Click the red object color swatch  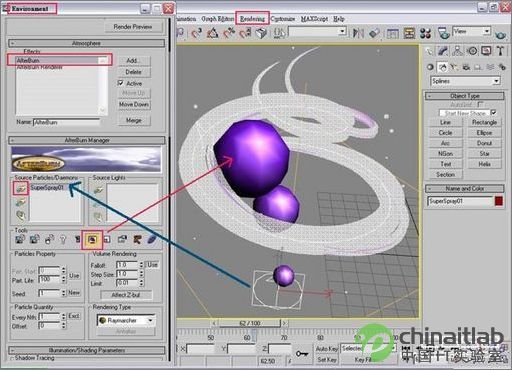point(499,201)
